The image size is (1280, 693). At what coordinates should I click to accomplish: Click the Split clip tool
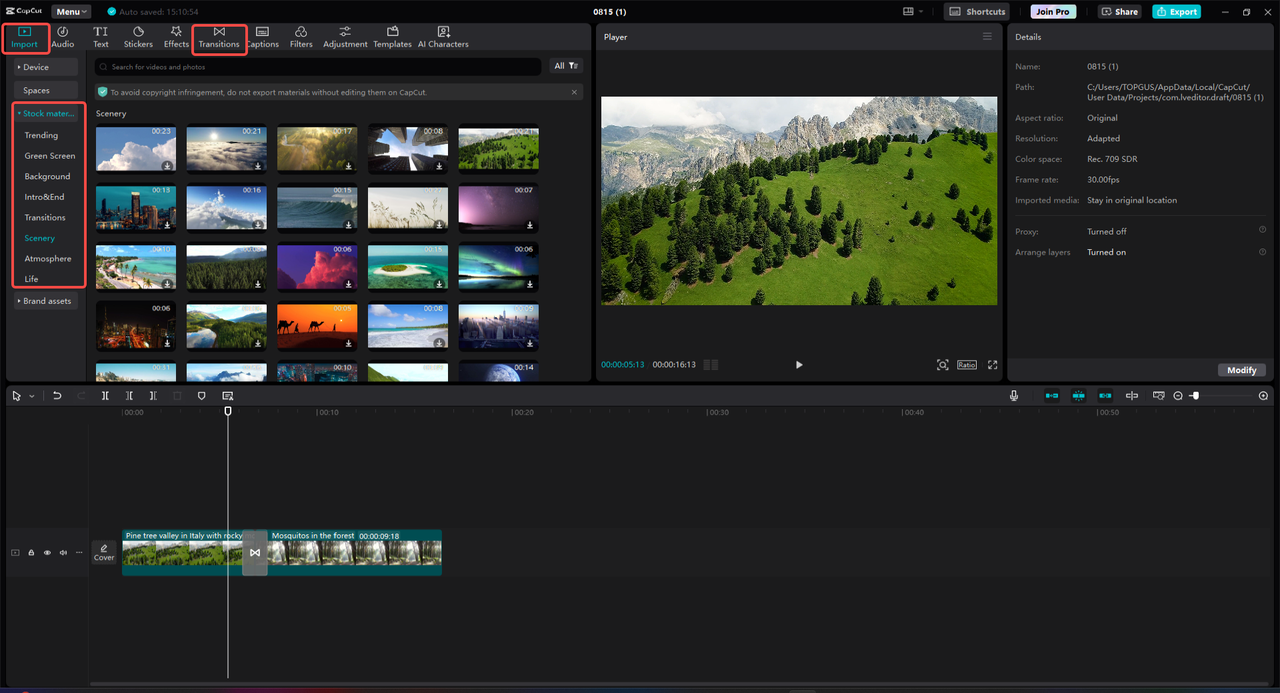click(105, 396)
